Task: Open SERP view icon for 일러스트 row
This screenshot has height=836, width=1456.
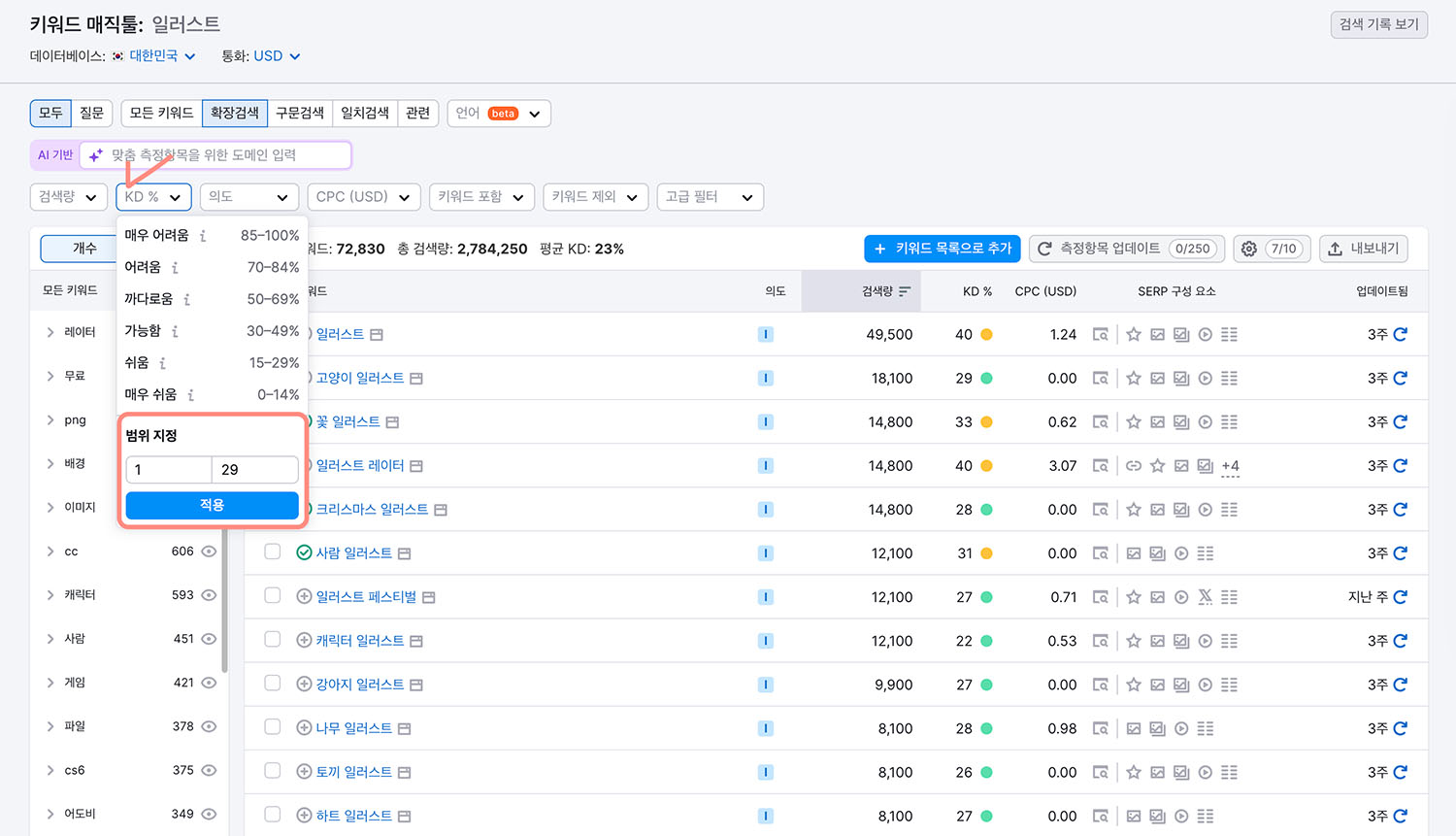Action: (x=1100, y=334)
